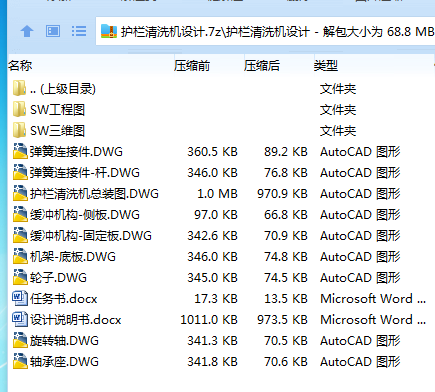The height and width of the screenshot is (392, 435).
Task: Click the icon of 缓冲机构-固定板.DWG
Action: [20, 235]
